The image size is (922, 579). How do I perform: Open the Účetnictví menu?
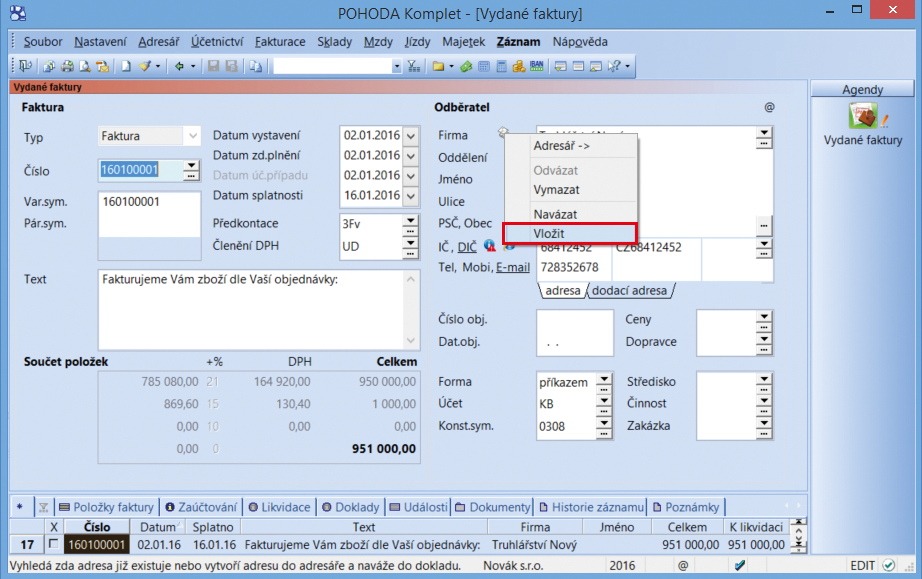pyautogui.click(x=217, y=42)
